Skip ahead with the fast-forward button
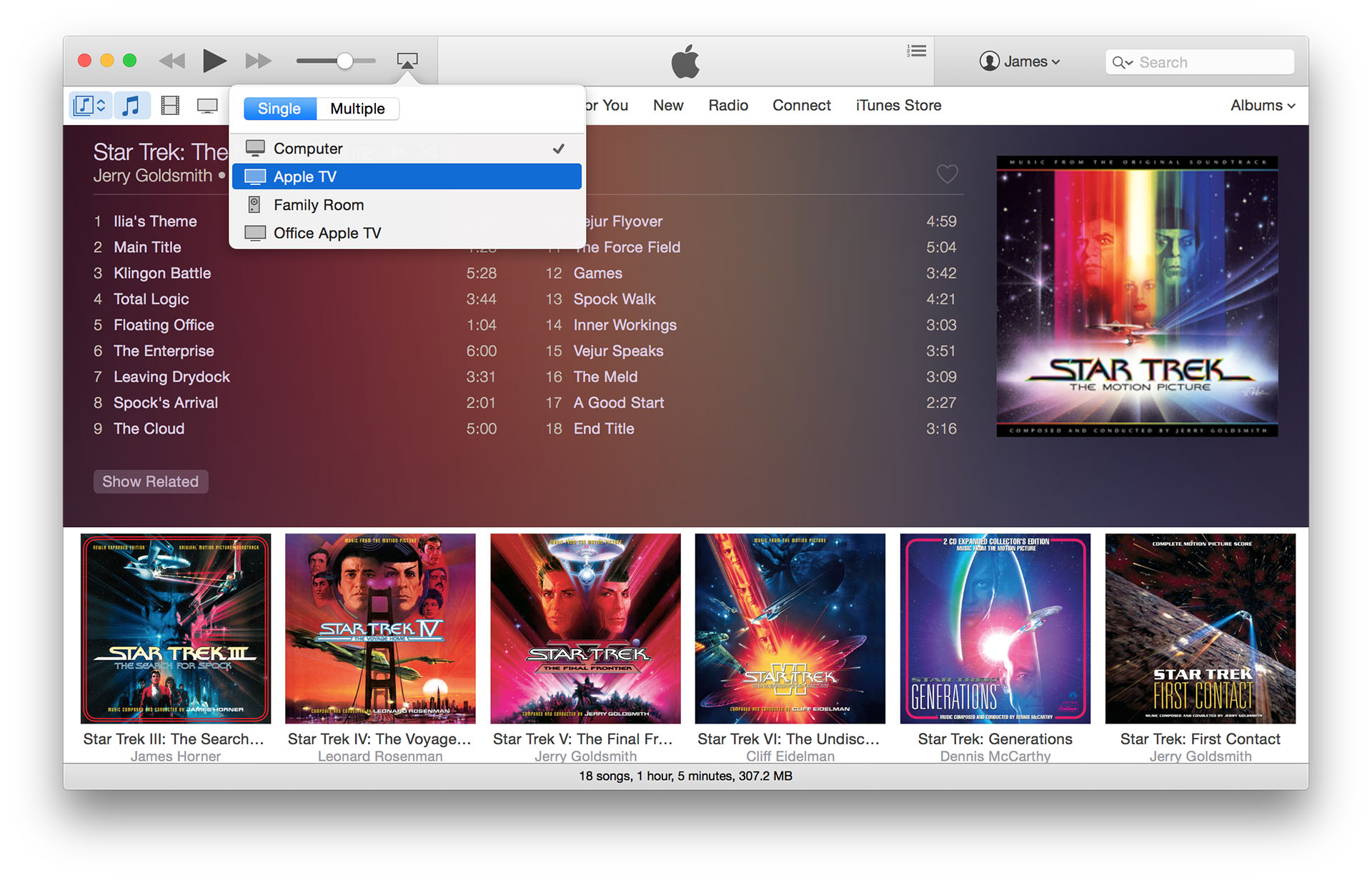 coord(258,61)
